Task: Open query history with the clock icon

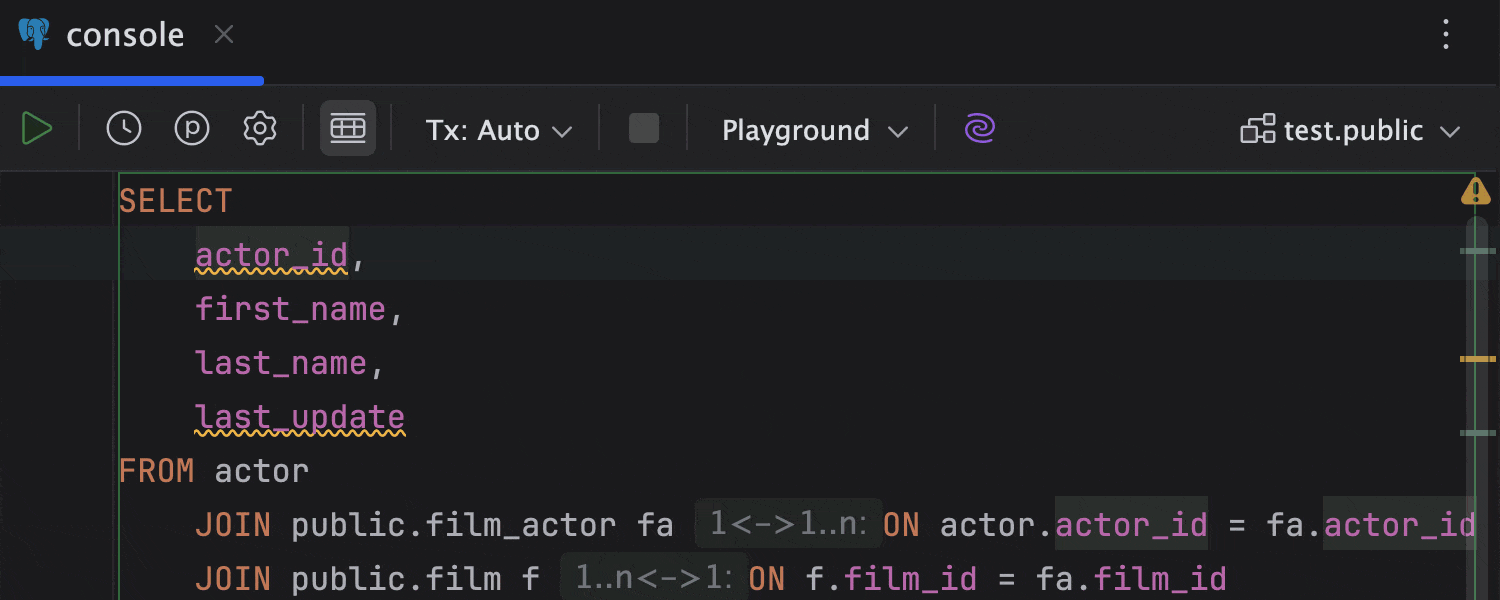Action: (x=124, y=129)
